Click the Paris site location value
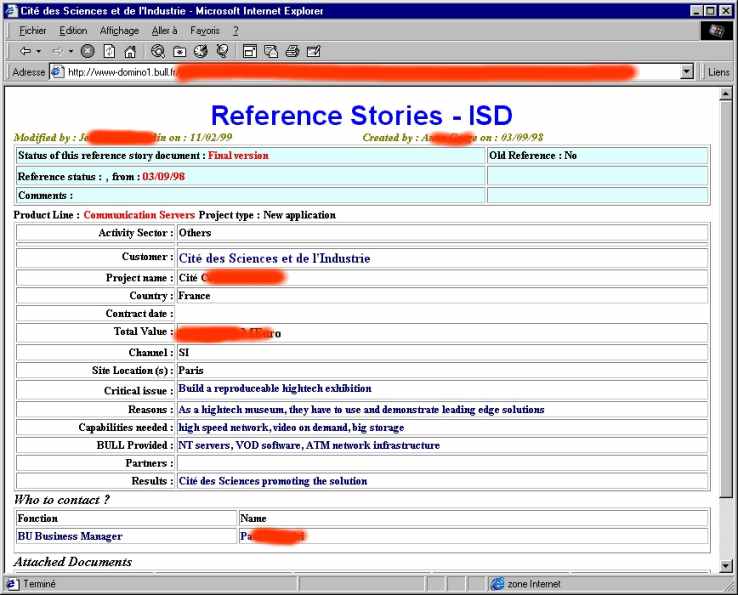 pos(191,370)
